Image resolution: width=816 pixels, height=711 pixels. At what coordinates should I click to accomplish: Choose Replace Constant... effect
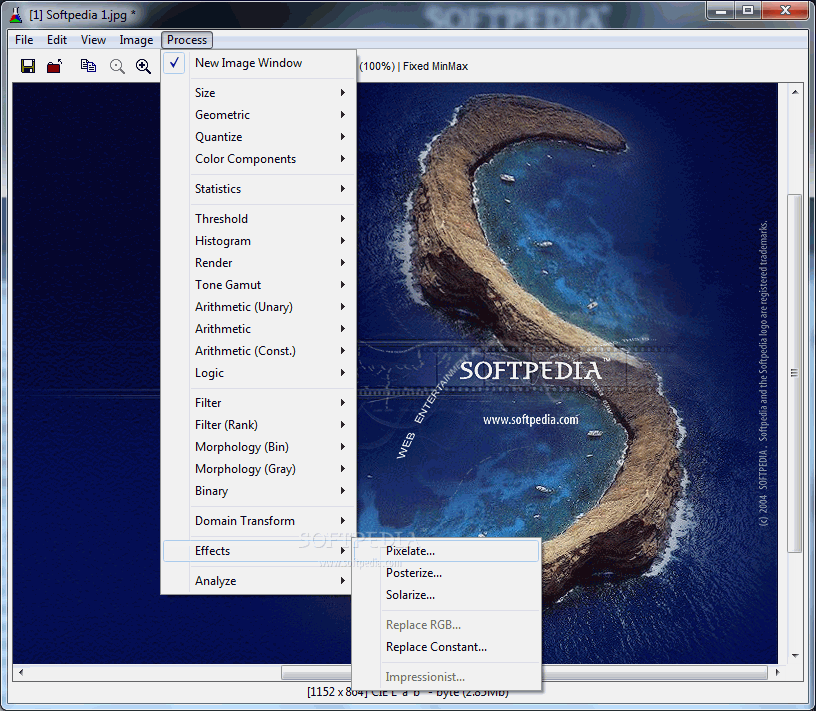tap(446, 647)
